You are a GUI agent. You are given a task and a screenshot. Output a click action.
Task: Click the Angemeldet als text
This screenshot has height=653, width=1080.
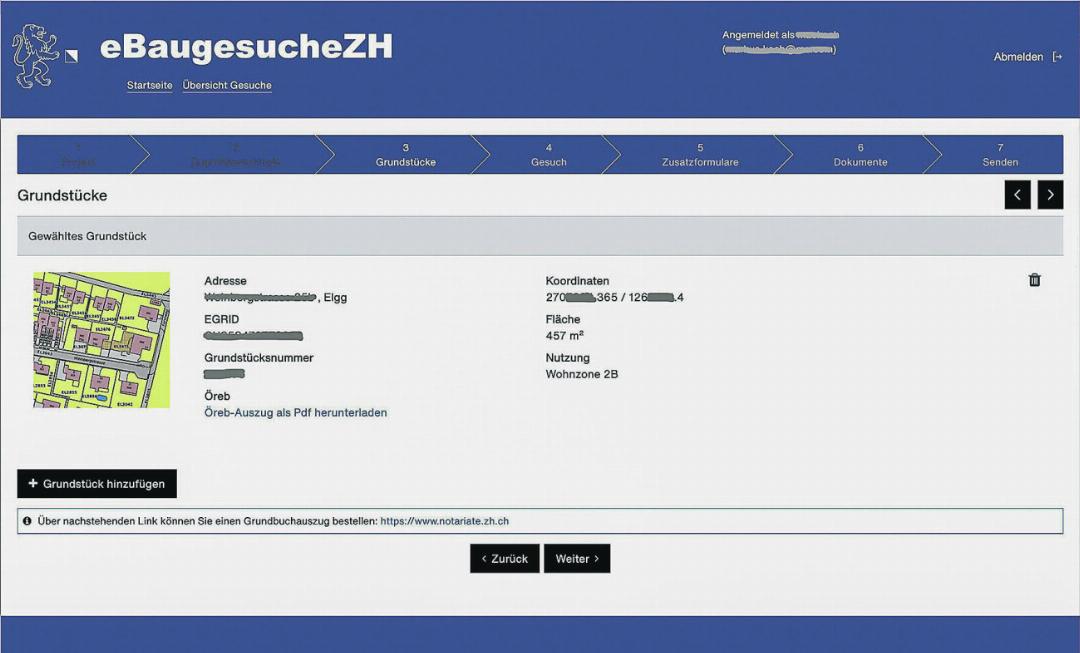(758, 35)
